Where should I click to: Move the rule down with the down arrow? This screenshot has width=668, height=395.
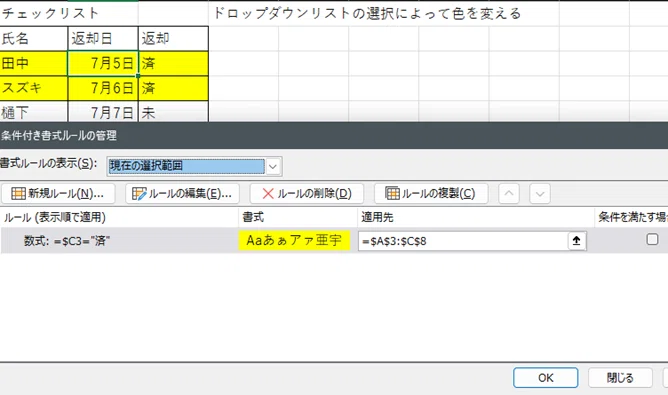540,194
